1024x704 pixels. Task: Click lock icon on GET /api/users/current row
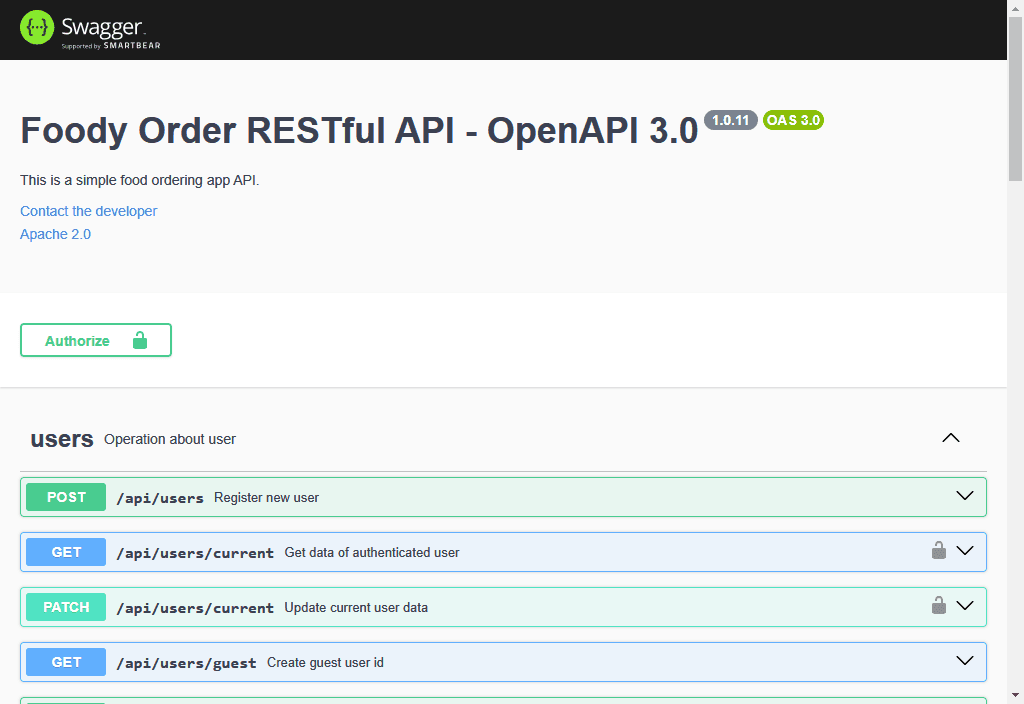point(938,550)
